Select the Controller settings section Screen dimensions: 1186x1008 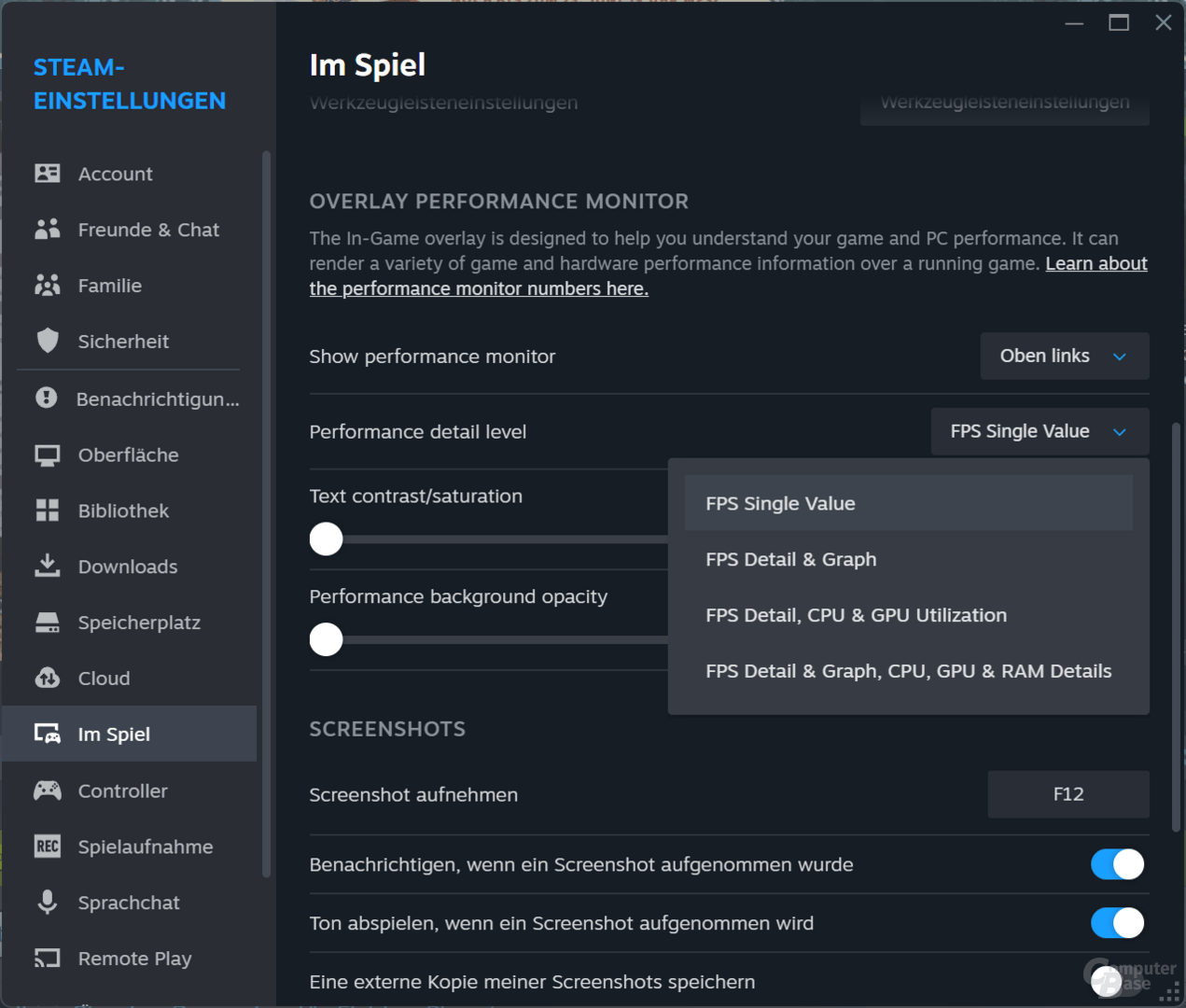coord(129,791)
